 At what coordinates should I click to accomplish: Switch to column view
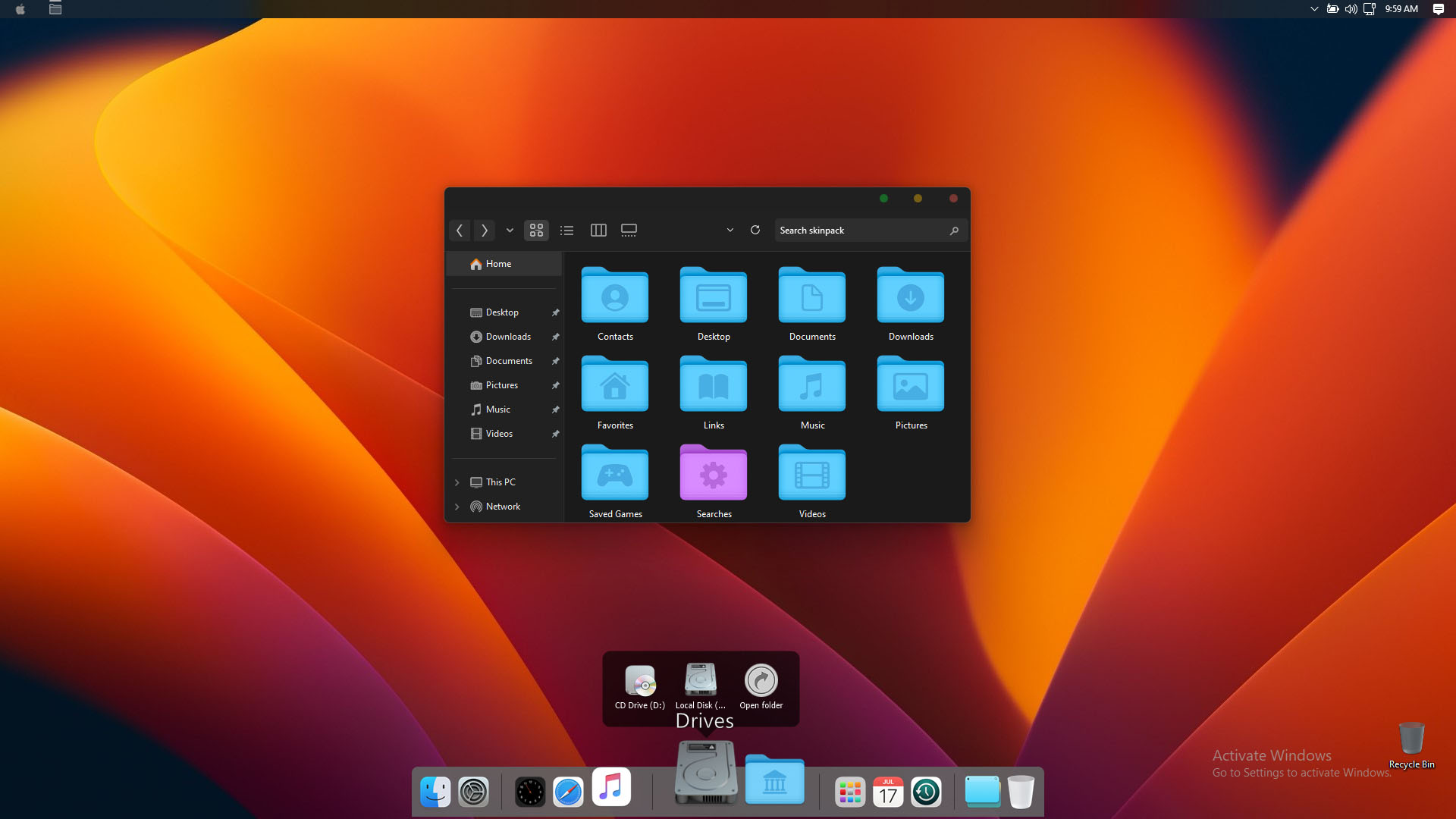point(598,230)
